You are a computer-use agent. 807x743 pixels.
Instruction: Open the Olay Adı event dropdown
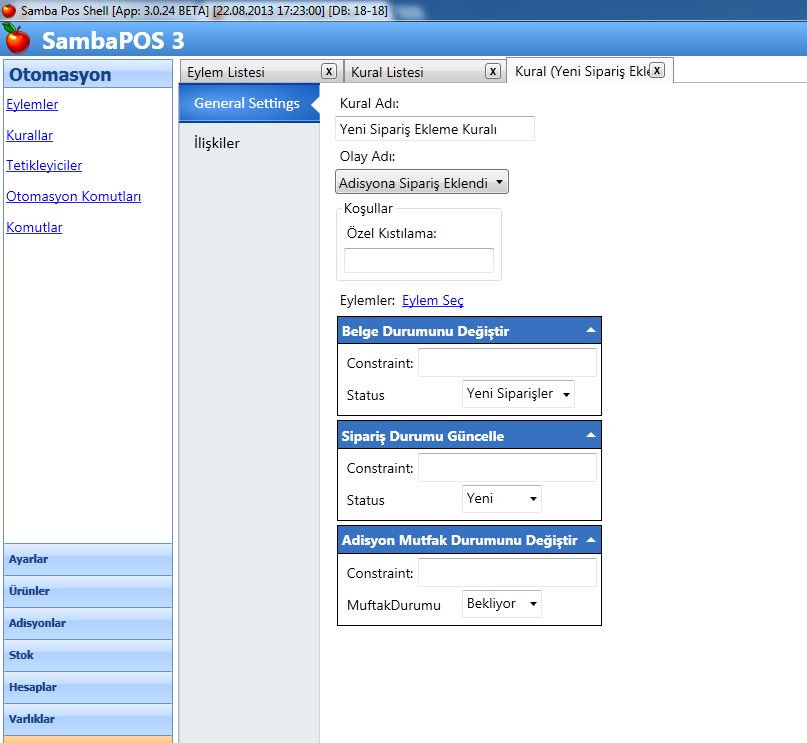[421, 182]
